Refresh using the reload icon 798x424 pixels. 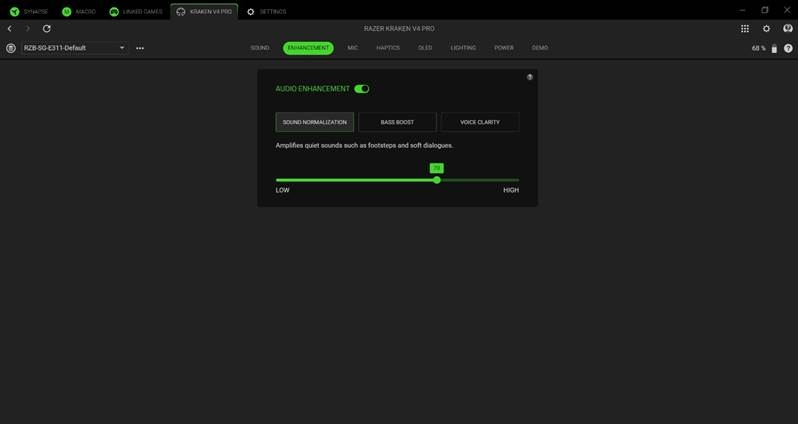click(47, 29)
